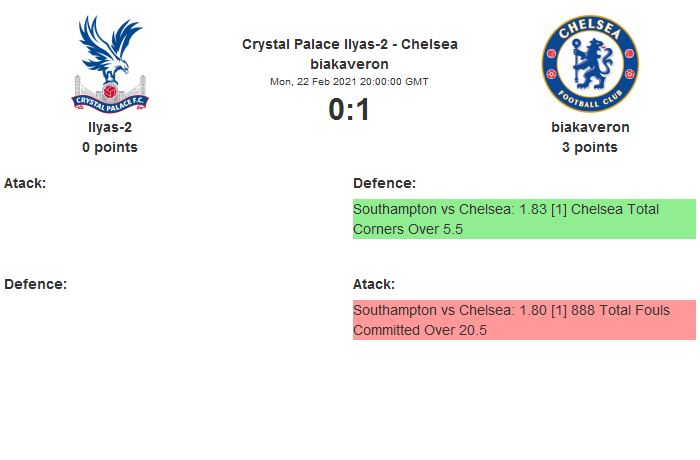Click biakaveron in the centre match heading

pos(349,64)
